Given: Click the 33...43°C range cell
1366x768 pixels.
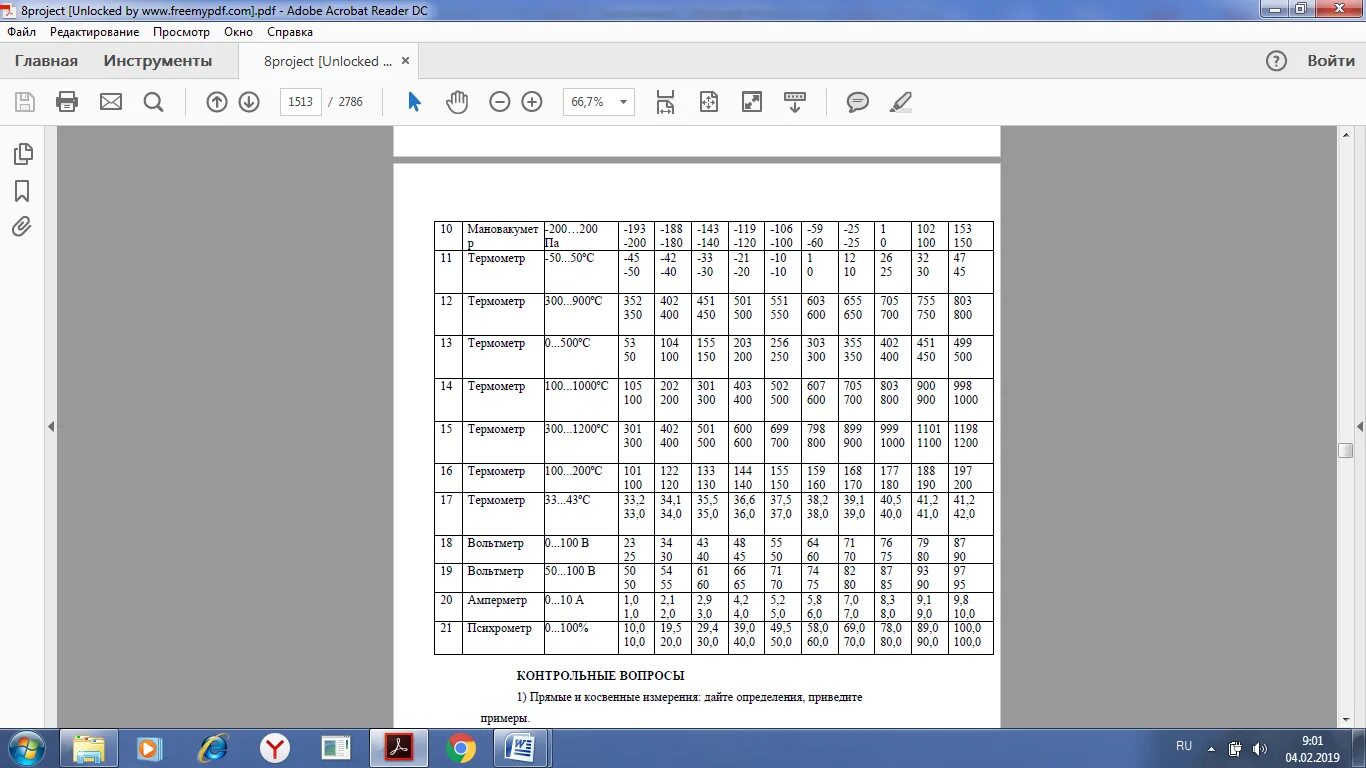Looking at the screenshot, I should pyautogui.click(x=580, y=514).
